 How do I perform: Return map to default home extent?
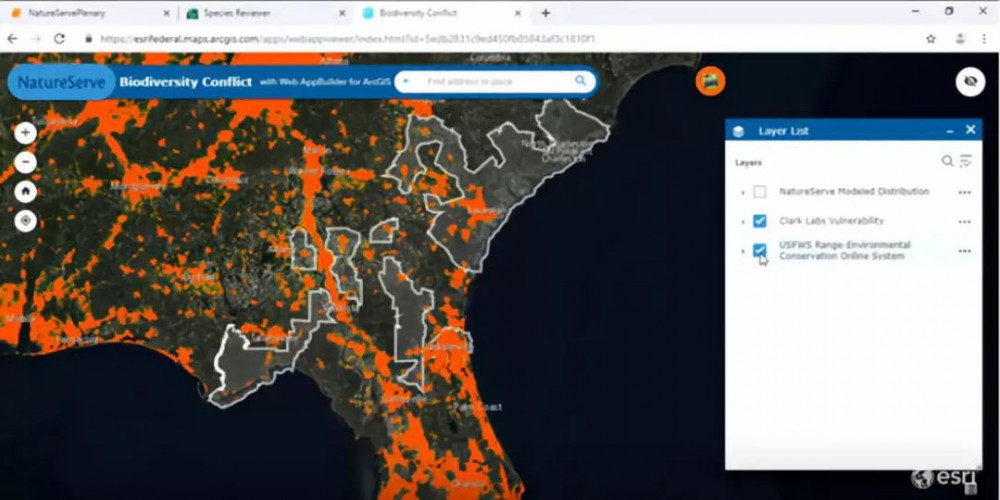click(x=26, y=191)
